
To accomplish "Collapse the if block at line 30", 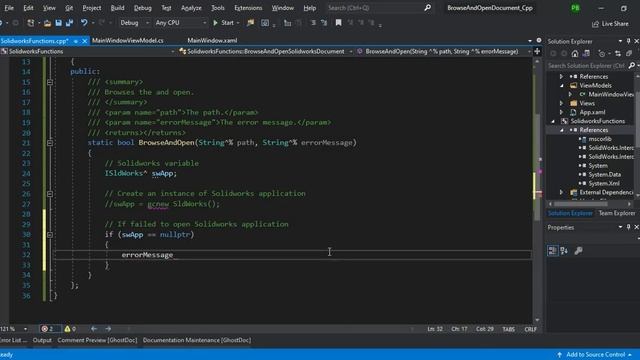I will tap(50, 235).
